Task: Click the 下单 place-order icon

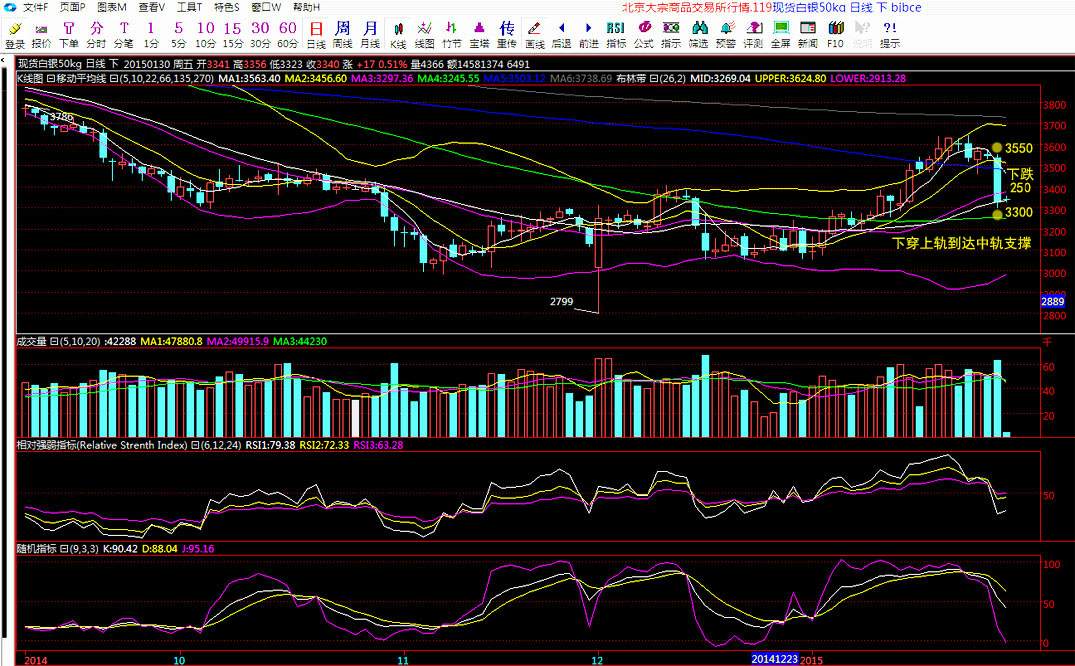Action: click(x=69, y=34)
